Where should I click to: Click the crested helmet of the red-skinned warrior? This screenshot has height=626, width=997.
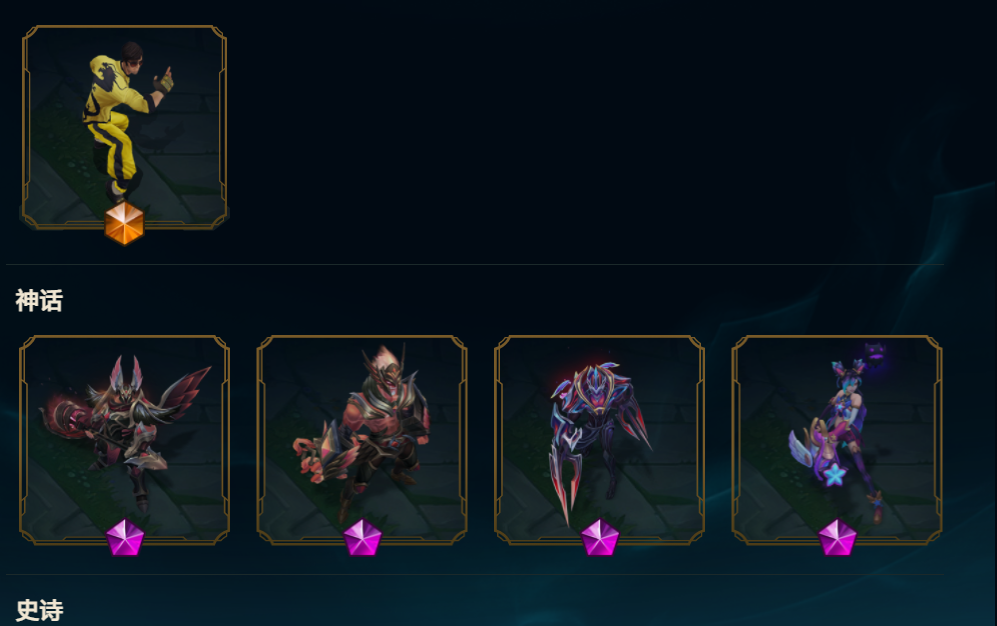383,366
